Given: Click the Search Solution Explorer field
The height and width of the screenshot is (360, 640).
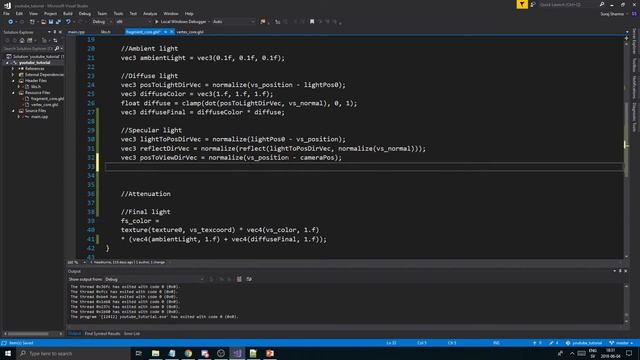Looking at the screenshot, I should (28, 49).
